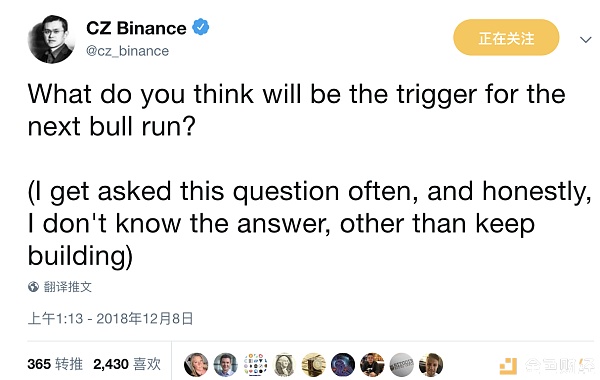Click blonde woman liker avatar
This screenshot has height=380, width=600.
(x=196, y=364)
